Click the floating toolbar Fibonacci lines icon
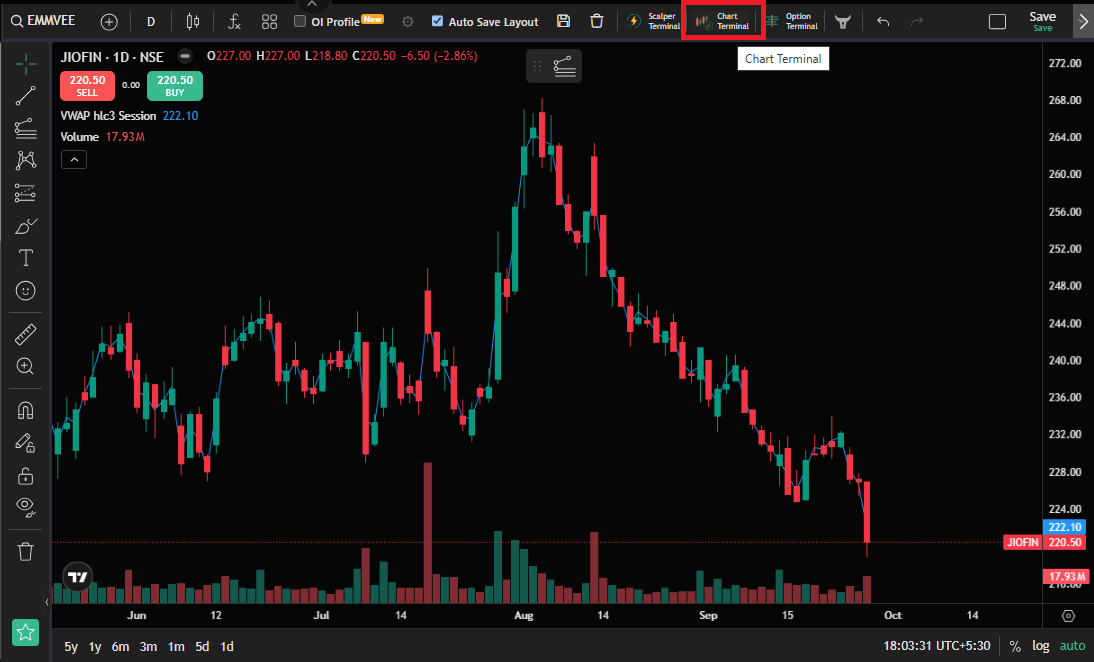This screenshot has width=1094, height=662. point(564,66)
